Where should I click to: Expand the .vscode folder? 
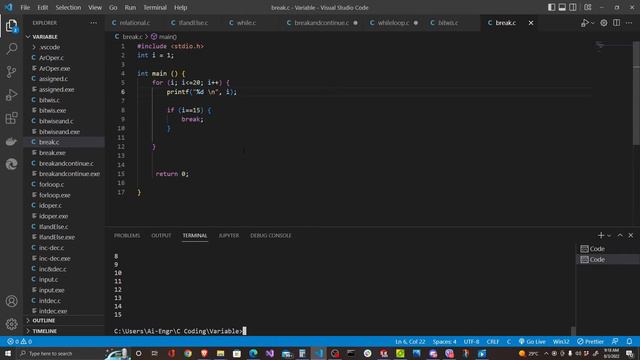point(50,47)
